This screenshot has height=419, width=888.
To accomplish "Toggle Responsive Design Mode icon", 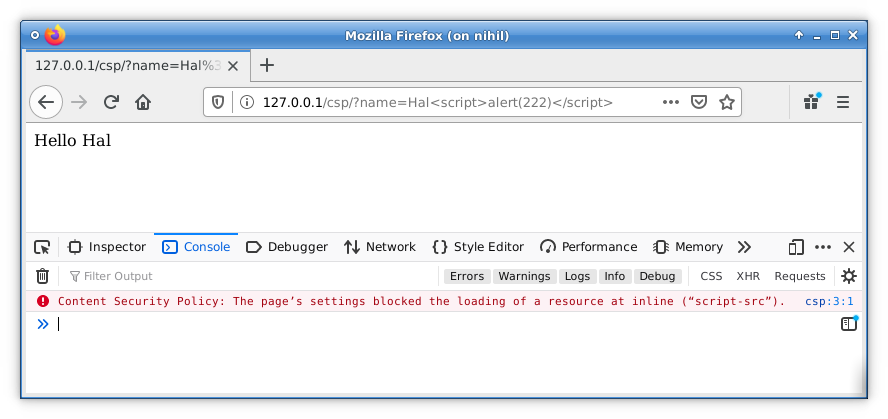I will pos(796,247).
